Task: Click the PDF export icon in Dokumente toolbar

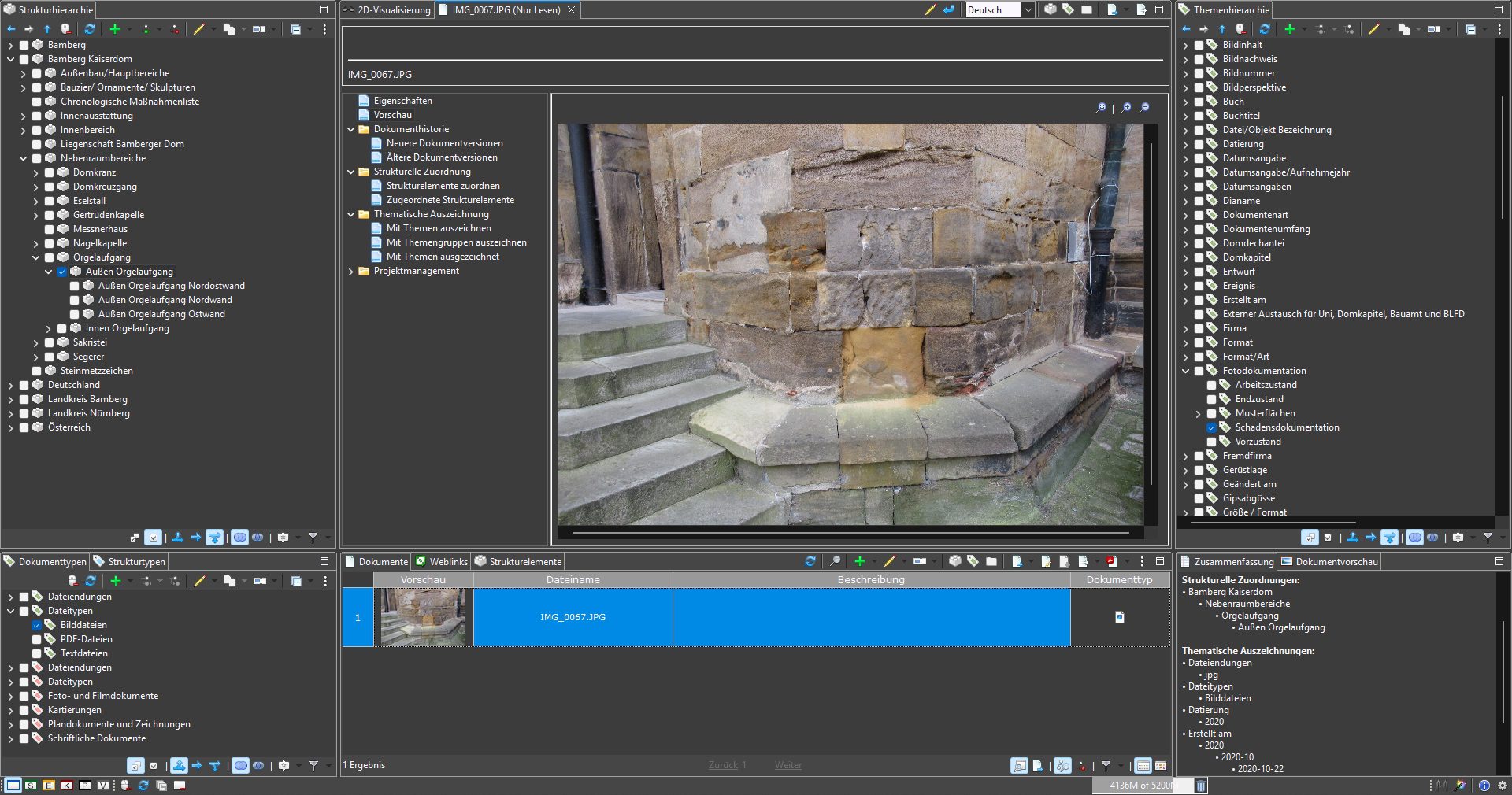Action: click(1112, 561)
